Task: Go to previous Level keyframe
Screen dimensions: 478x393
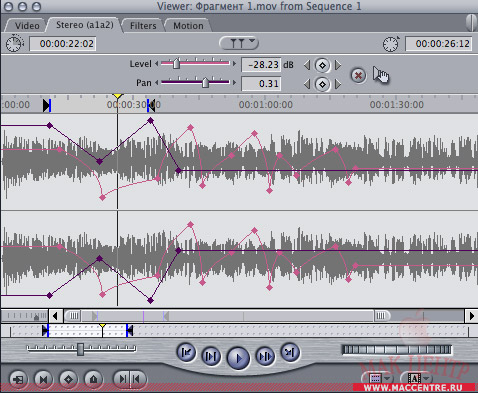Action: (307, 65)
